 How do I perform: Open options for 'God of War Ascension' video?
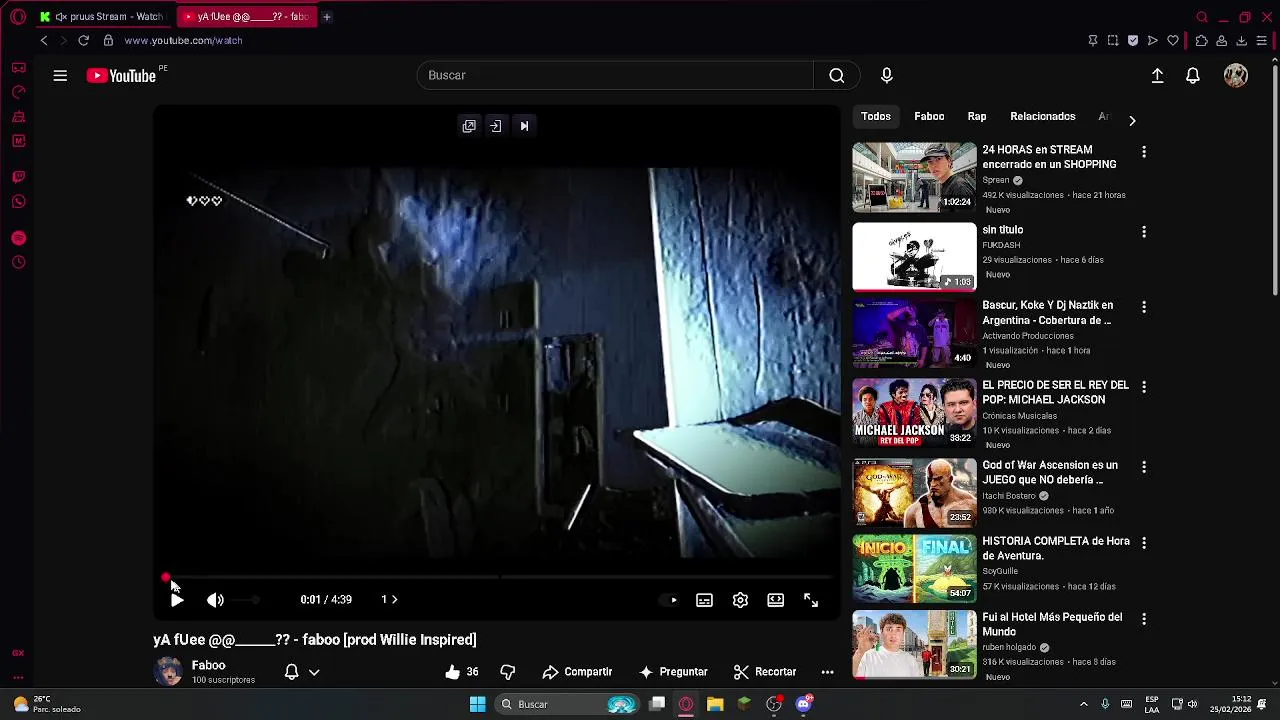pos(1144,467)
